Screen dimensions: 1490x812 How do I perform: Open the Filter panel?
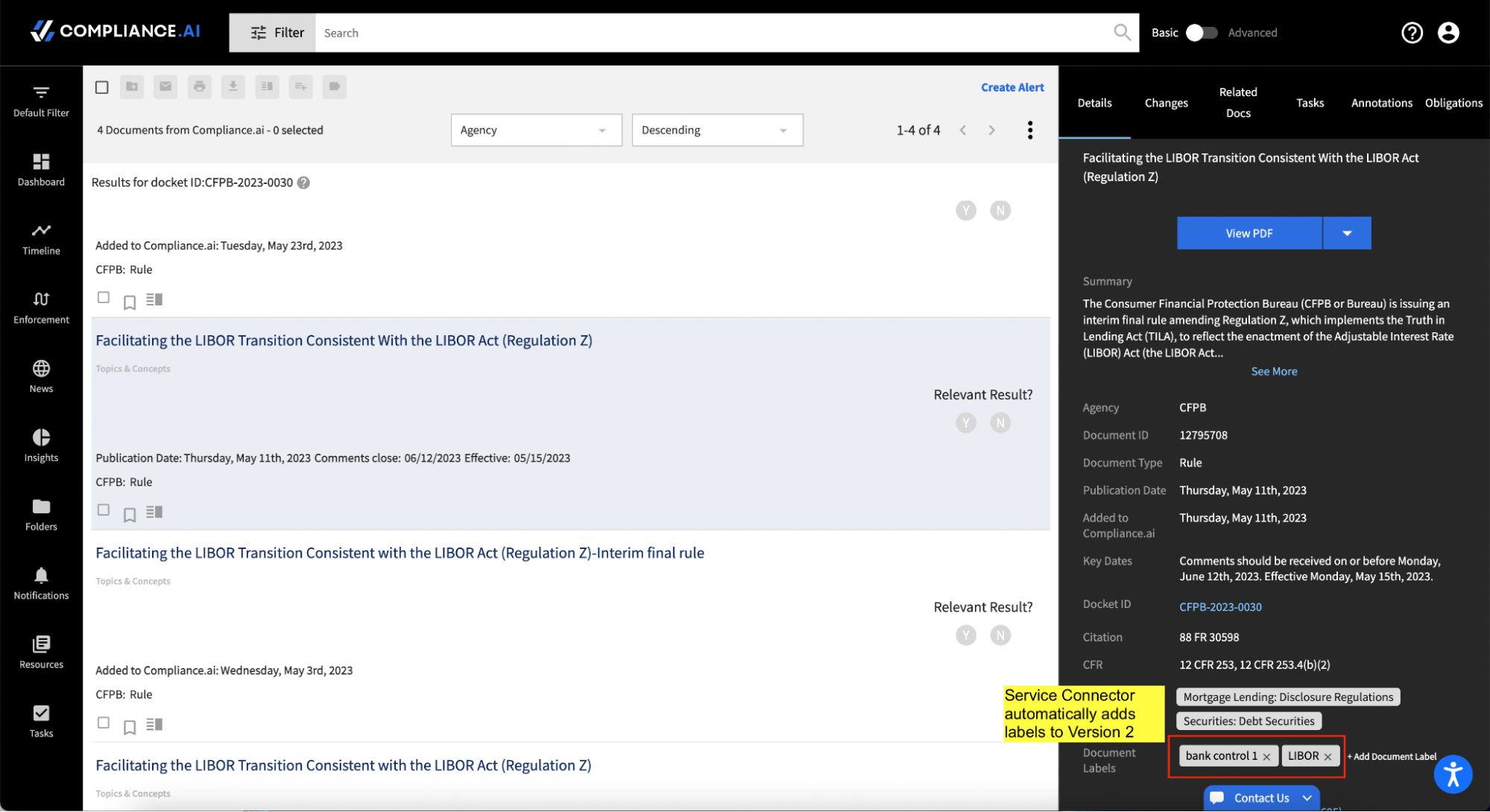click(x=273, y=33)
